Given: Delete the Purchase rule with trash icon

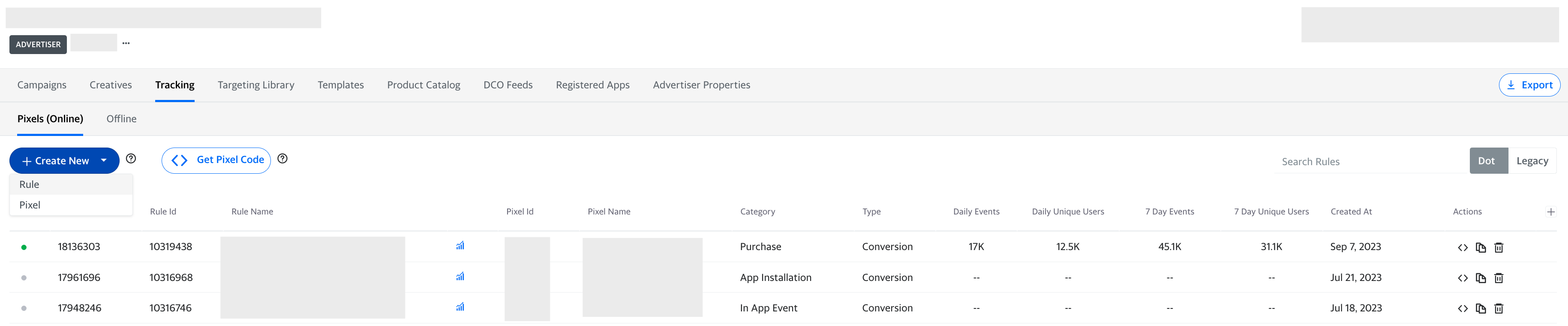Looking at the screenshot, I should [1499, 248].
